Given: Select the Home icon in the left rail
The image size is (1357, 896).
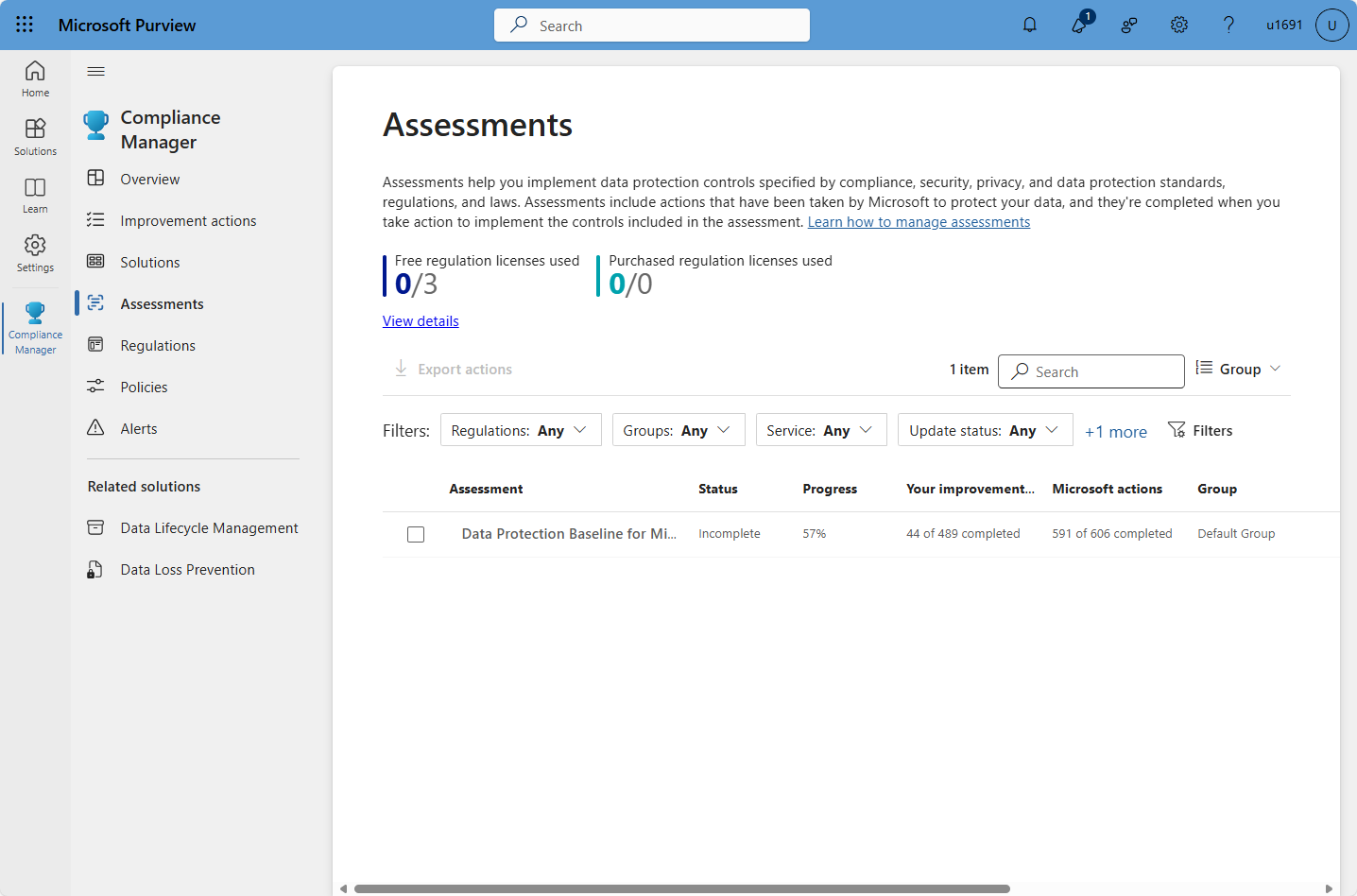Looking at the screenshot, I should (x=35, y=78).
